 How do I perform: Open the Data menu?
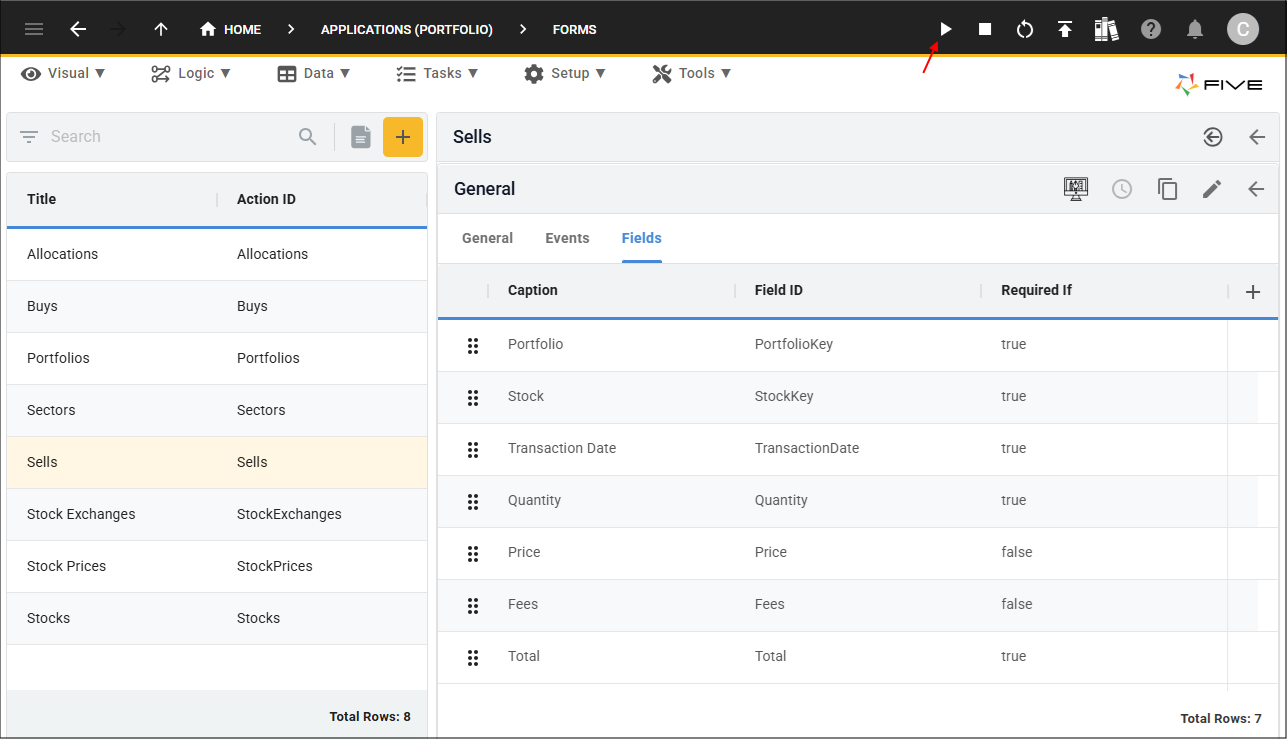click(x=314, y=73)
